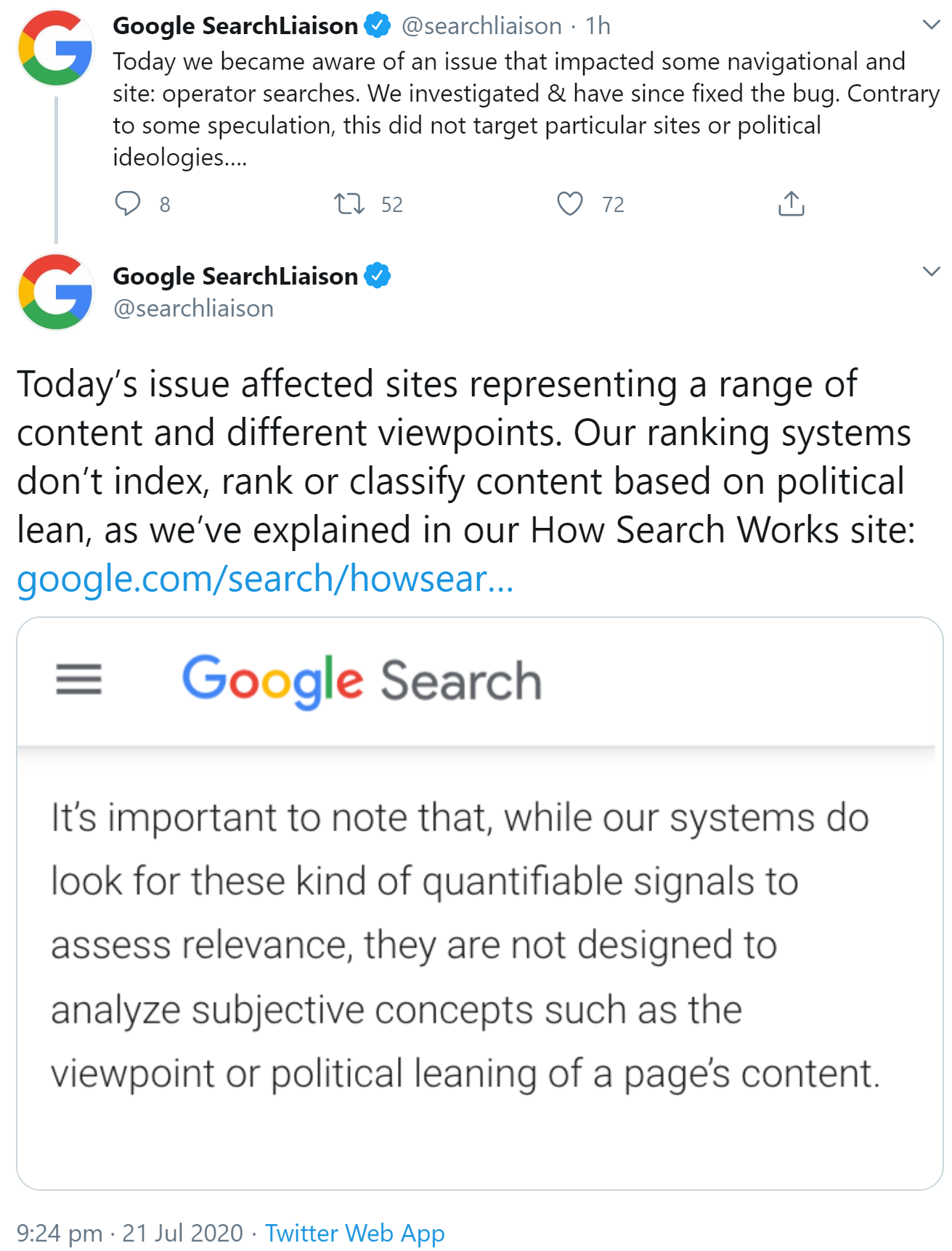Click the verified badge next to Google SearchLiaison

point(377,25)
